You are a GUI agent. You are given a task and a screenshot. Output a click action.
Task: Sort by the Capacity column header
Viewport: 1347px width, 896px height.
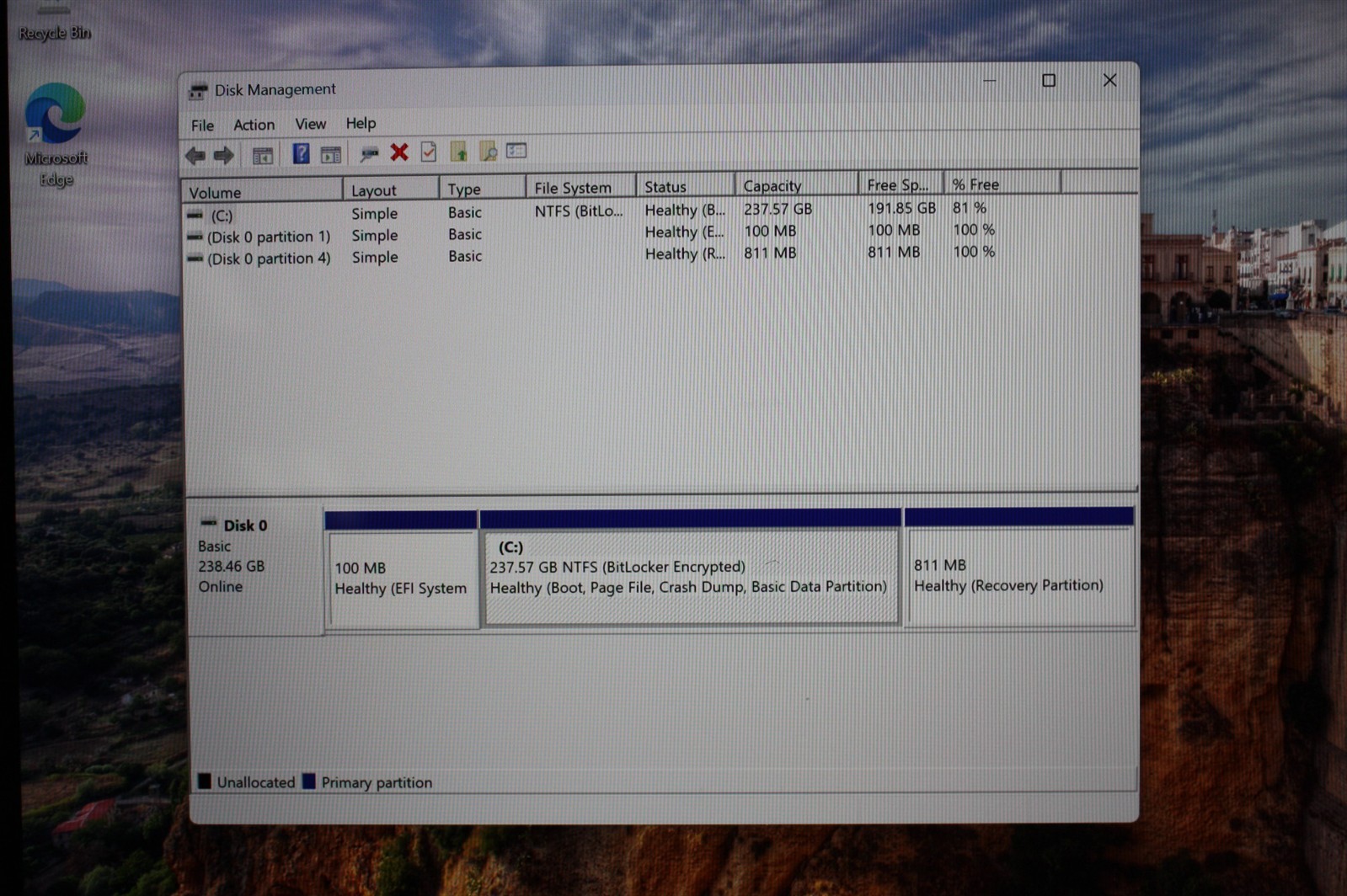[796, 185]
